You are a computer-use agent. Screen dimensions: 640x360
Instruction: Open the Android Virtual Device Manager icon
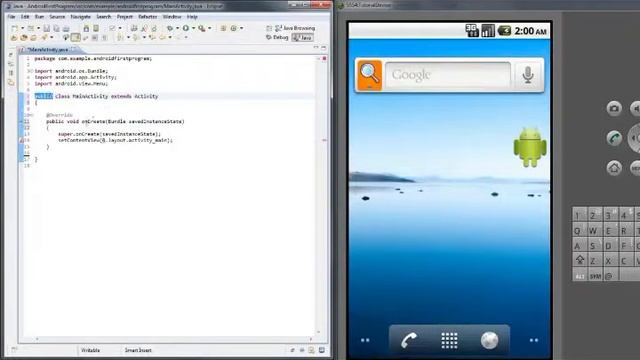tap(96, 28)
